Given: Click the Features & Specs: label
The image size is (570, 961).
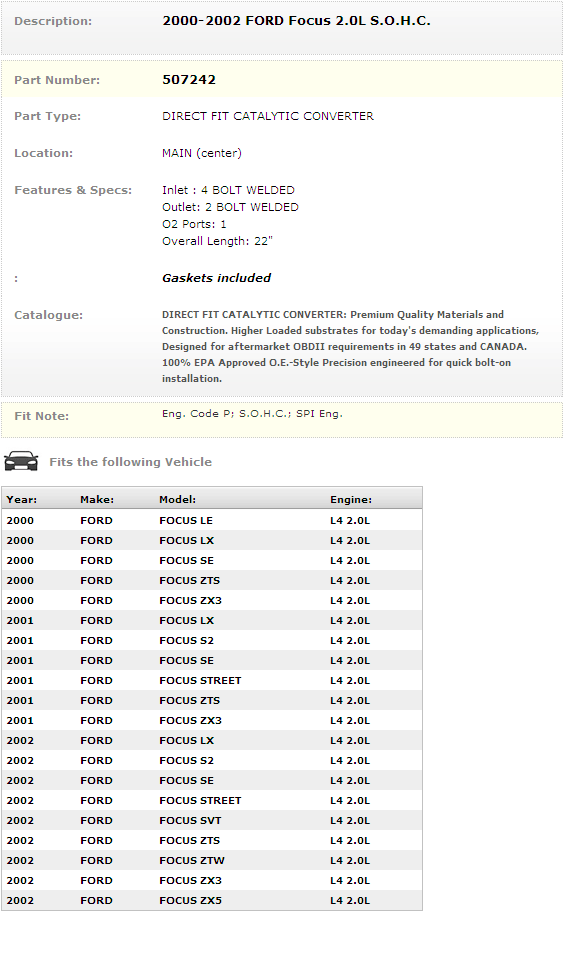Looking at the screenshot, I should [x=73, y=190].
